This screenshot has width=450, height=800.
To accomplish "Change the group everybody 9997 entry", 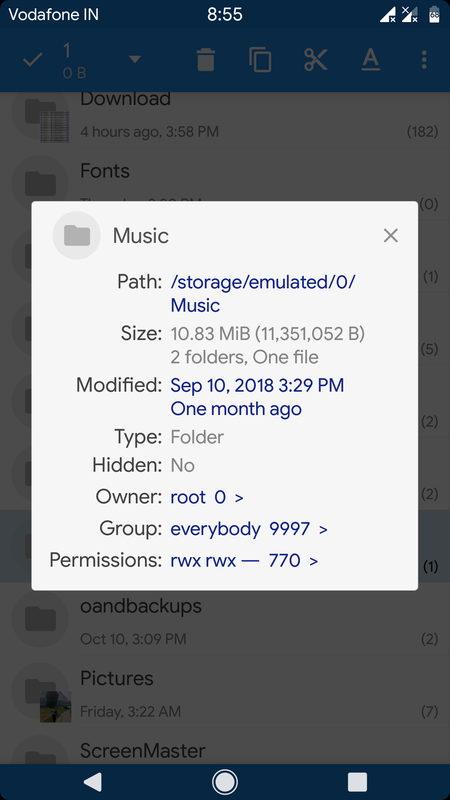I will point(249,529).
